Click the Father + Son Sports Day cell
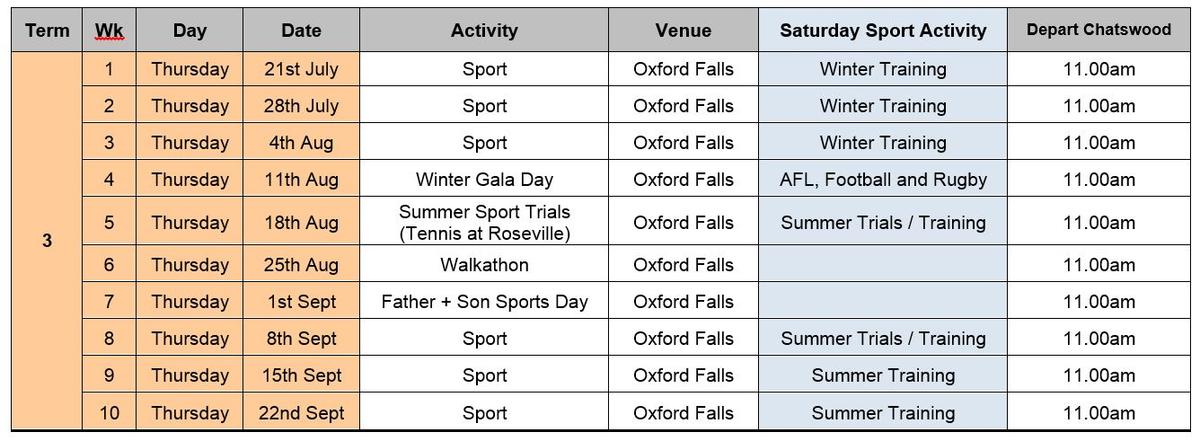1200x441 pixels. tap(484, 302)
